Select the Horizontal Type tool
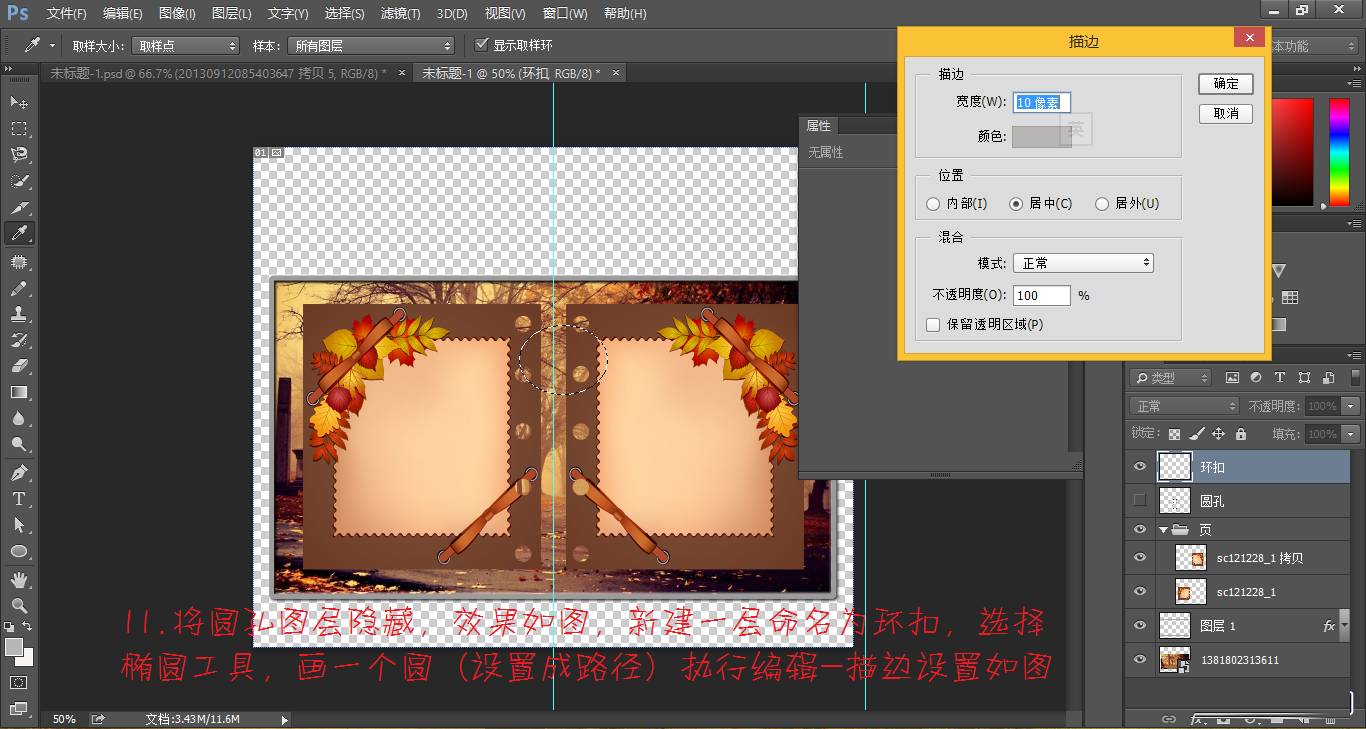The image size is (1366, 729). pyautogui.click(x=19, y=499)
